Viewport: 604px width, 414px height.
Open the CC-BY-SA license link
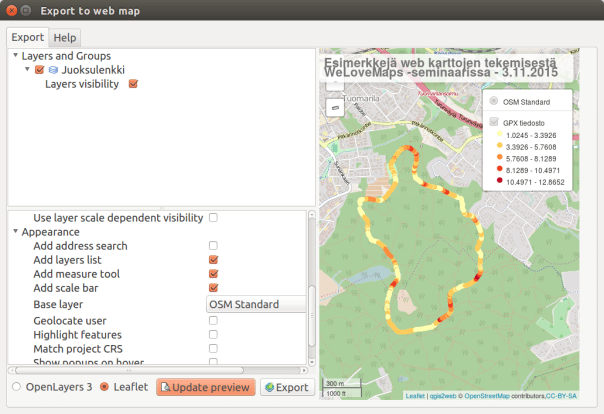[x=561, y=396]
